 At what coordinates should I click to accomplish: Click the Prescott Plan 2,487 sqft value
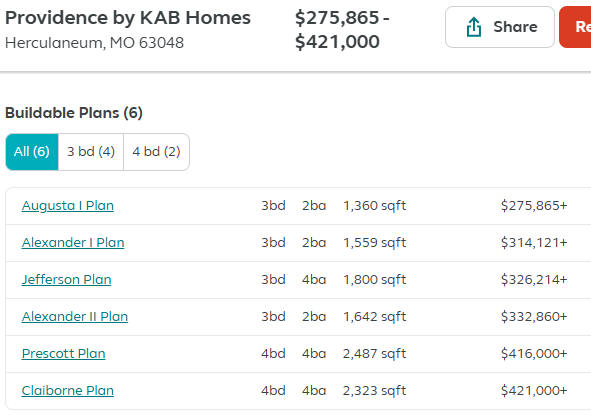pos(375,353)
